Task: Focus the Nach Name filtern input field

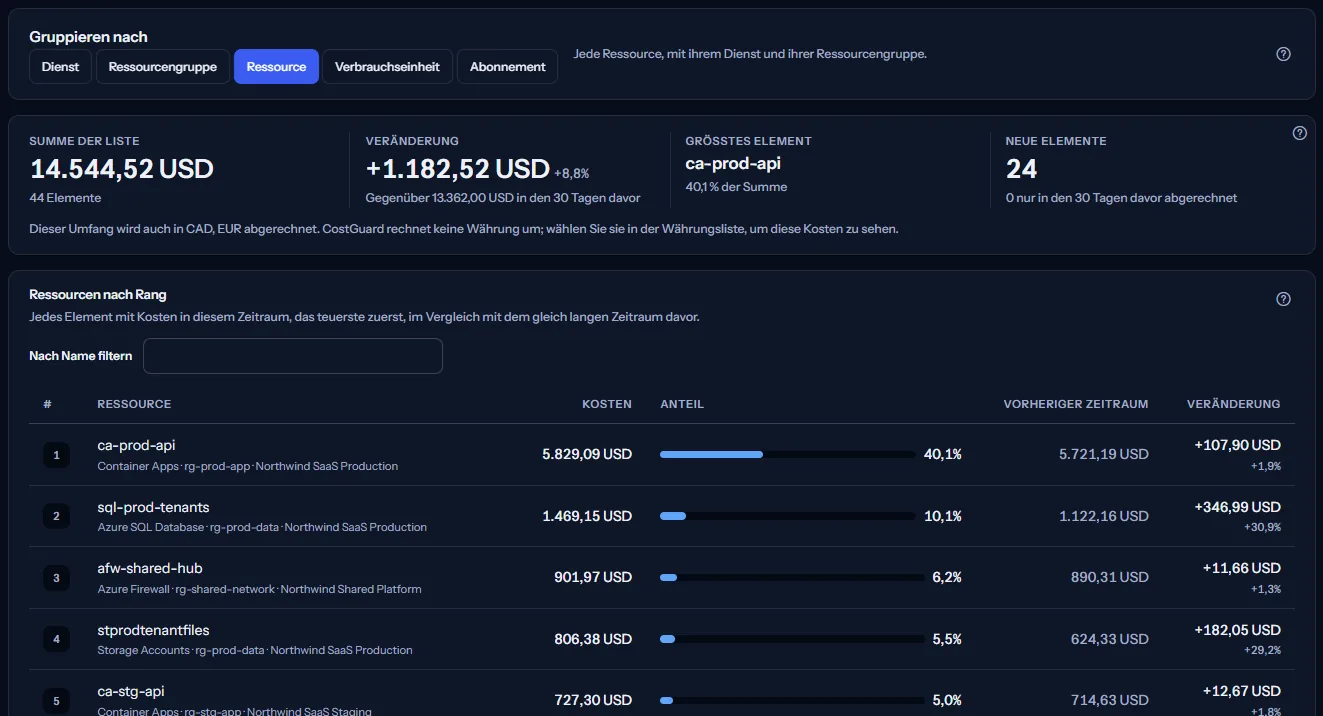Action: 293,356
